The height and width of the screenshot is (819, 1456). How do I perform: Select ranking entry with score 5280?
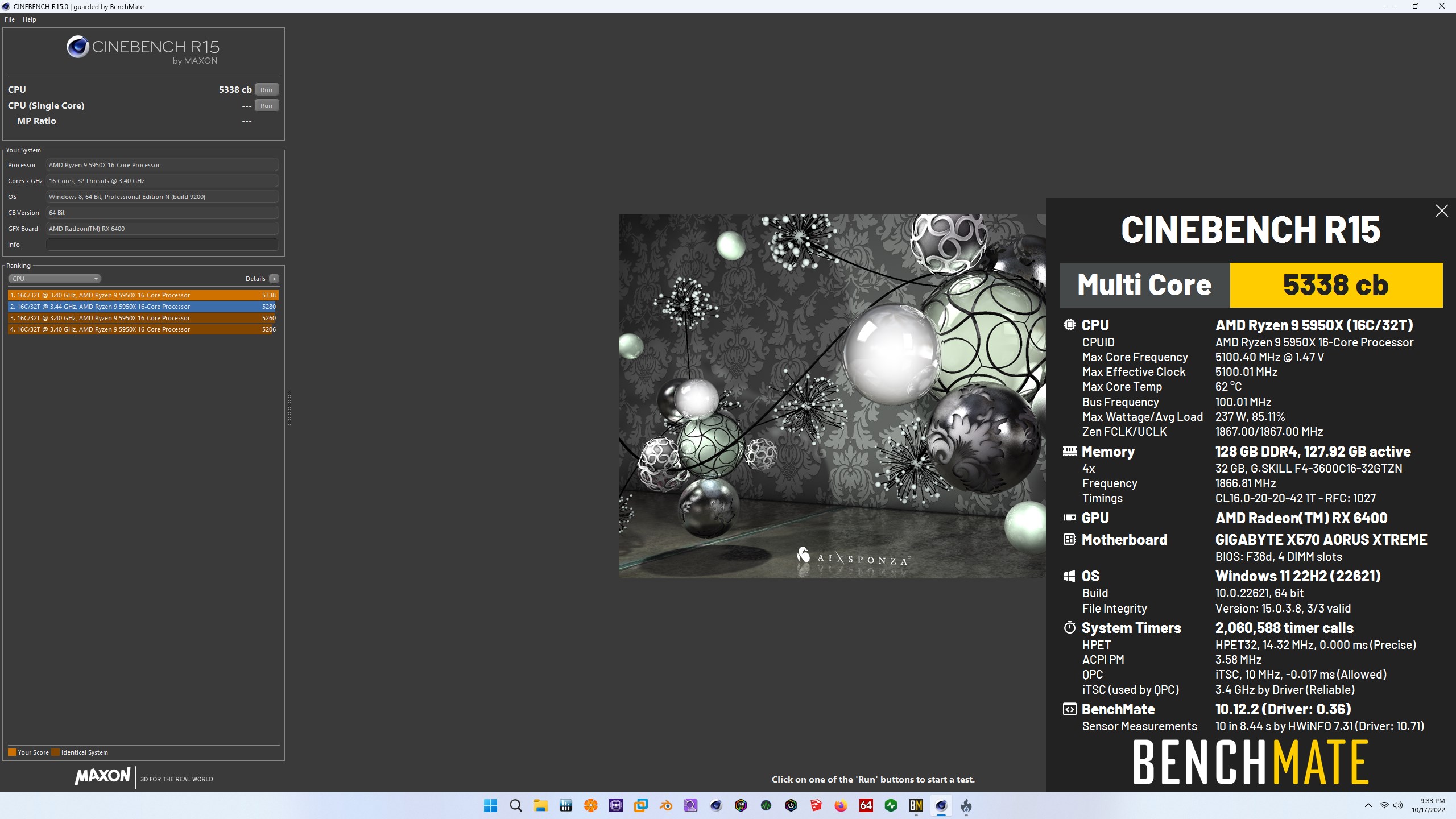(x=143, y=307)
